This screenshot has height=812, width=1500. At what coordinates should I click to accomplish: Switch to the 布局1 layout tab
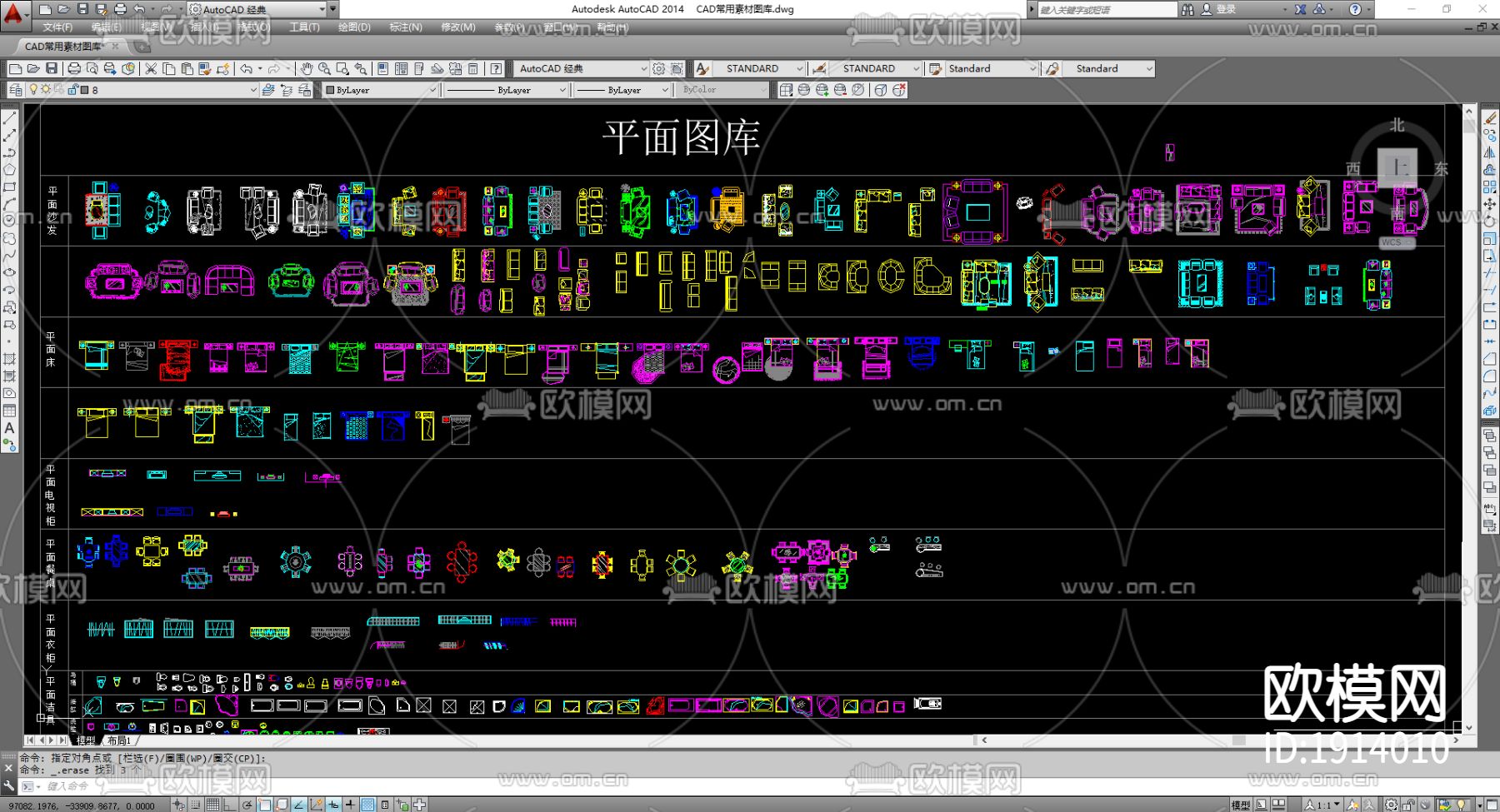[118, 740]
